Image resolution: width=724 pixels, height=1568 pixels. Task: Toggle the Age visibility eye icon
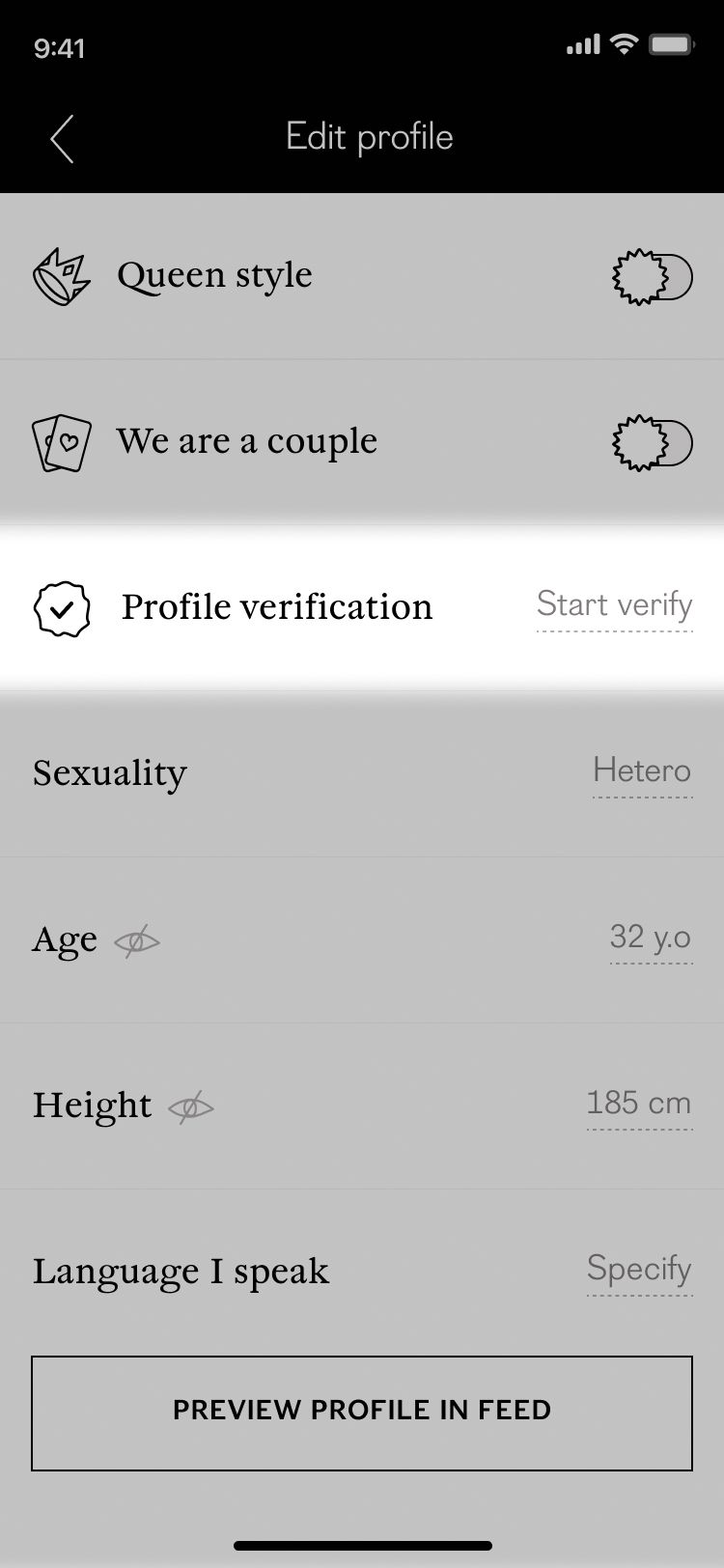[136, 940]
